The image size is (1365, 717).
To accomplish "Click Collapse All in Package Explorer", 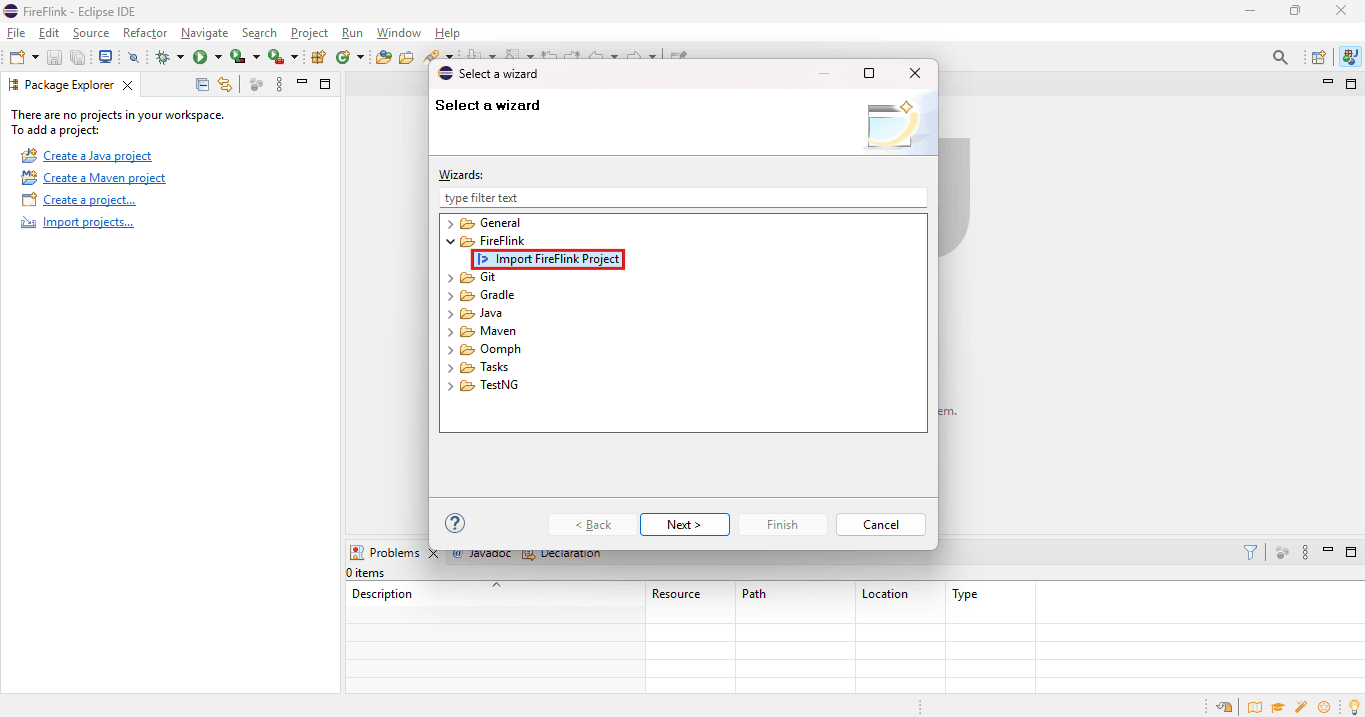I will tap(202, 85).
